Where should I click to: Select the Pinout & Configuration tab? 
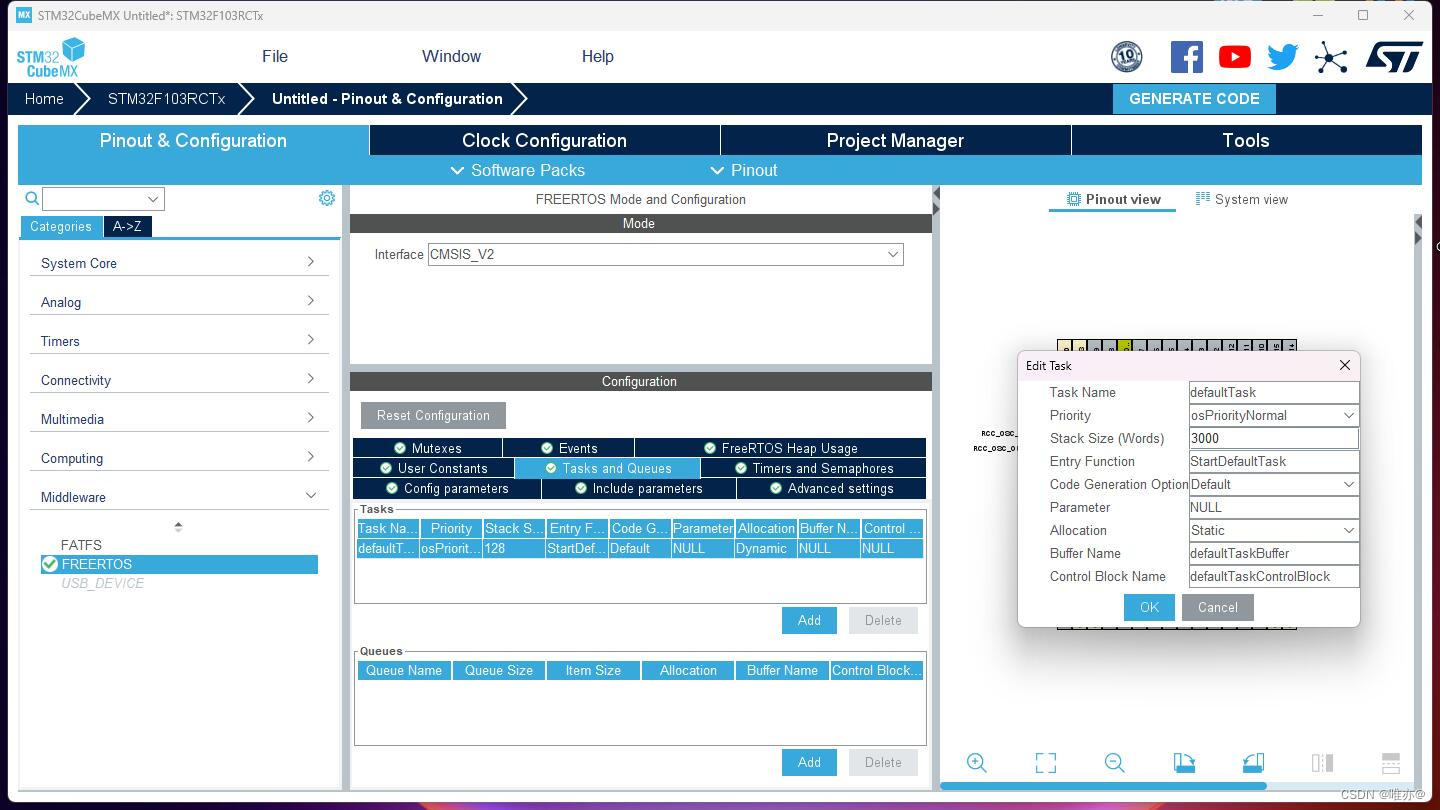coord(193,140)
